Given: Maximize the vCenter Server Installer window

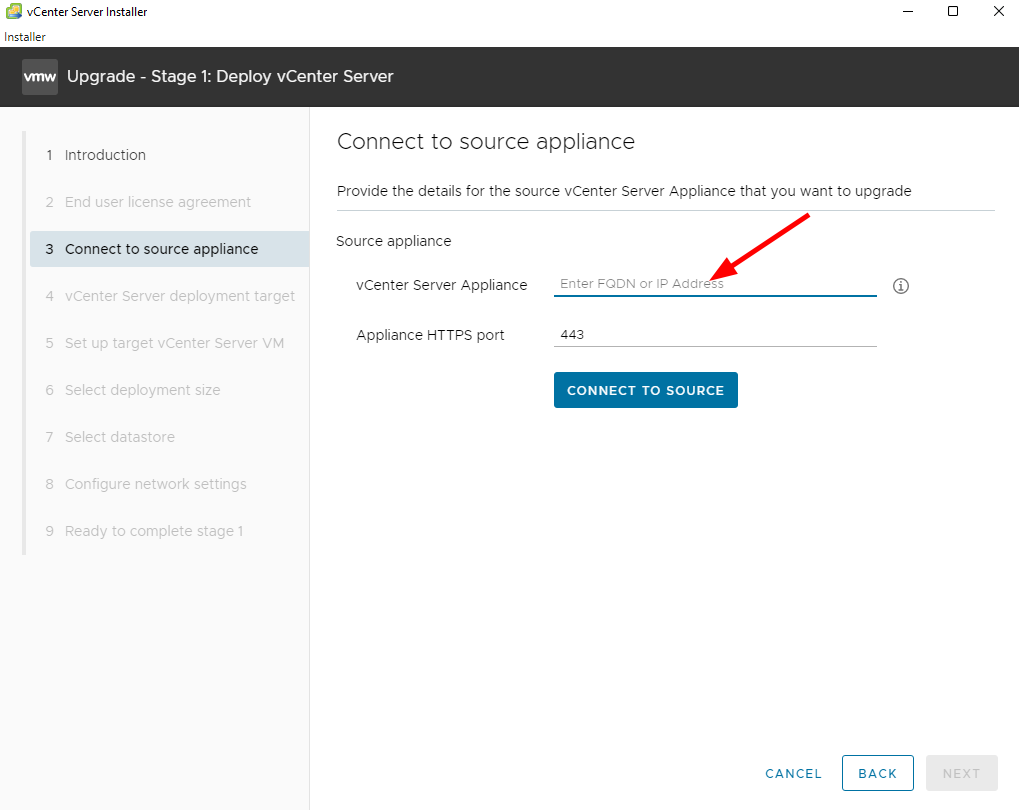Looking at the screenshot, I should pyautogui.click(x=953, y=11).
